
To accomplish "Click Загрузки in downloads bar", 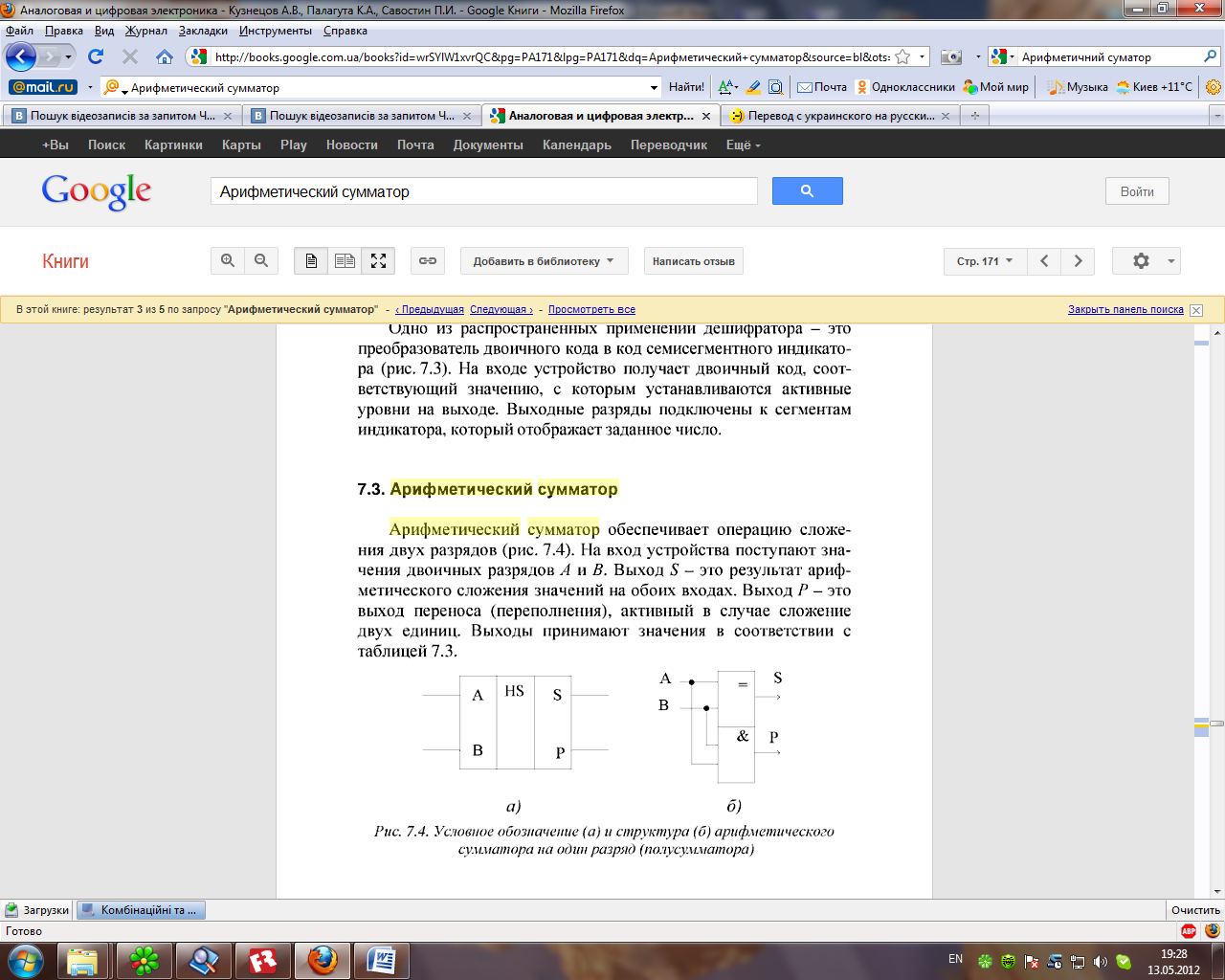I will (x=37, y=910).
